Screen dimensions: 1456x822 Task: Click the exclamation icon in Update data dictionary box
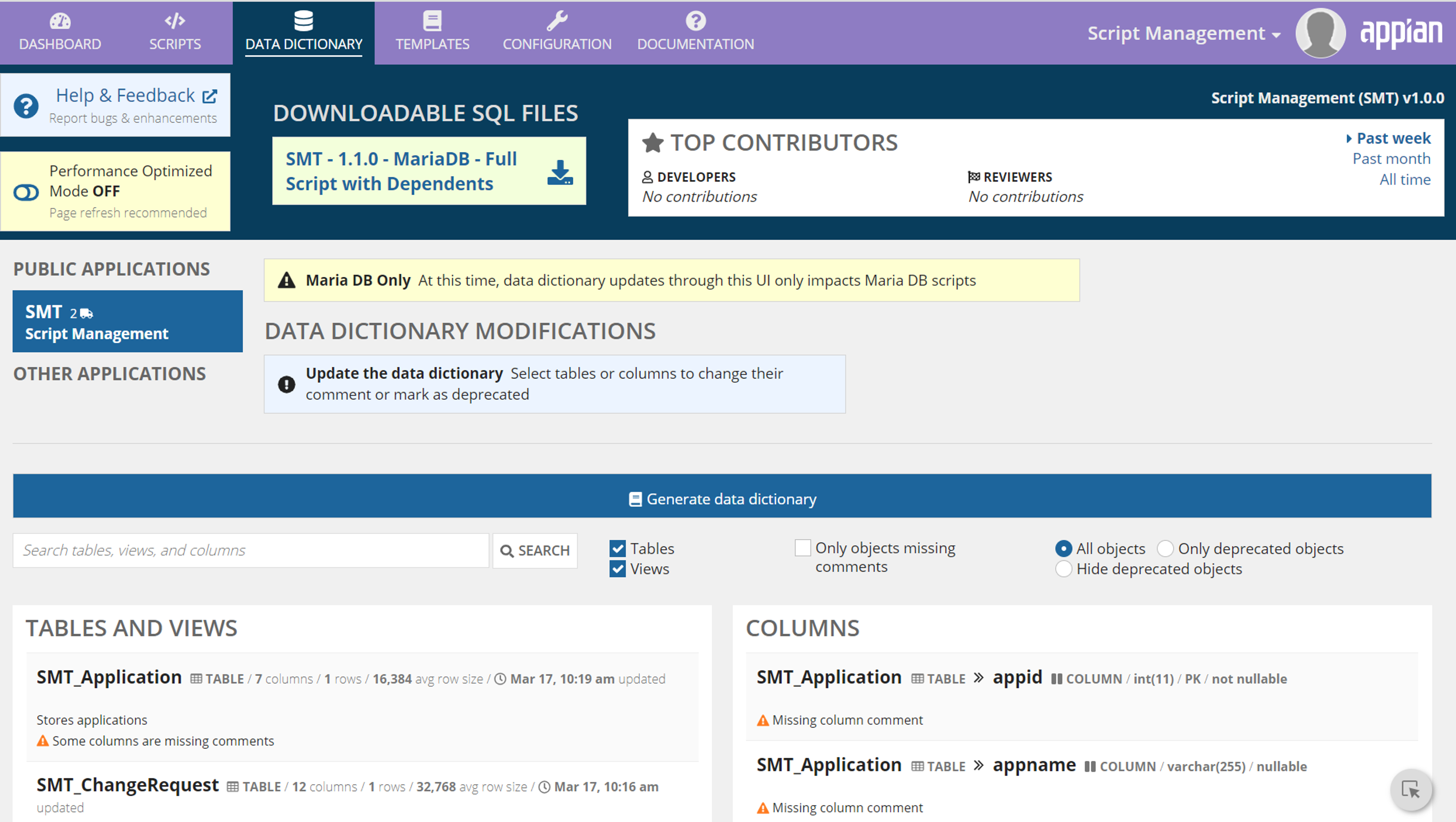287,384
